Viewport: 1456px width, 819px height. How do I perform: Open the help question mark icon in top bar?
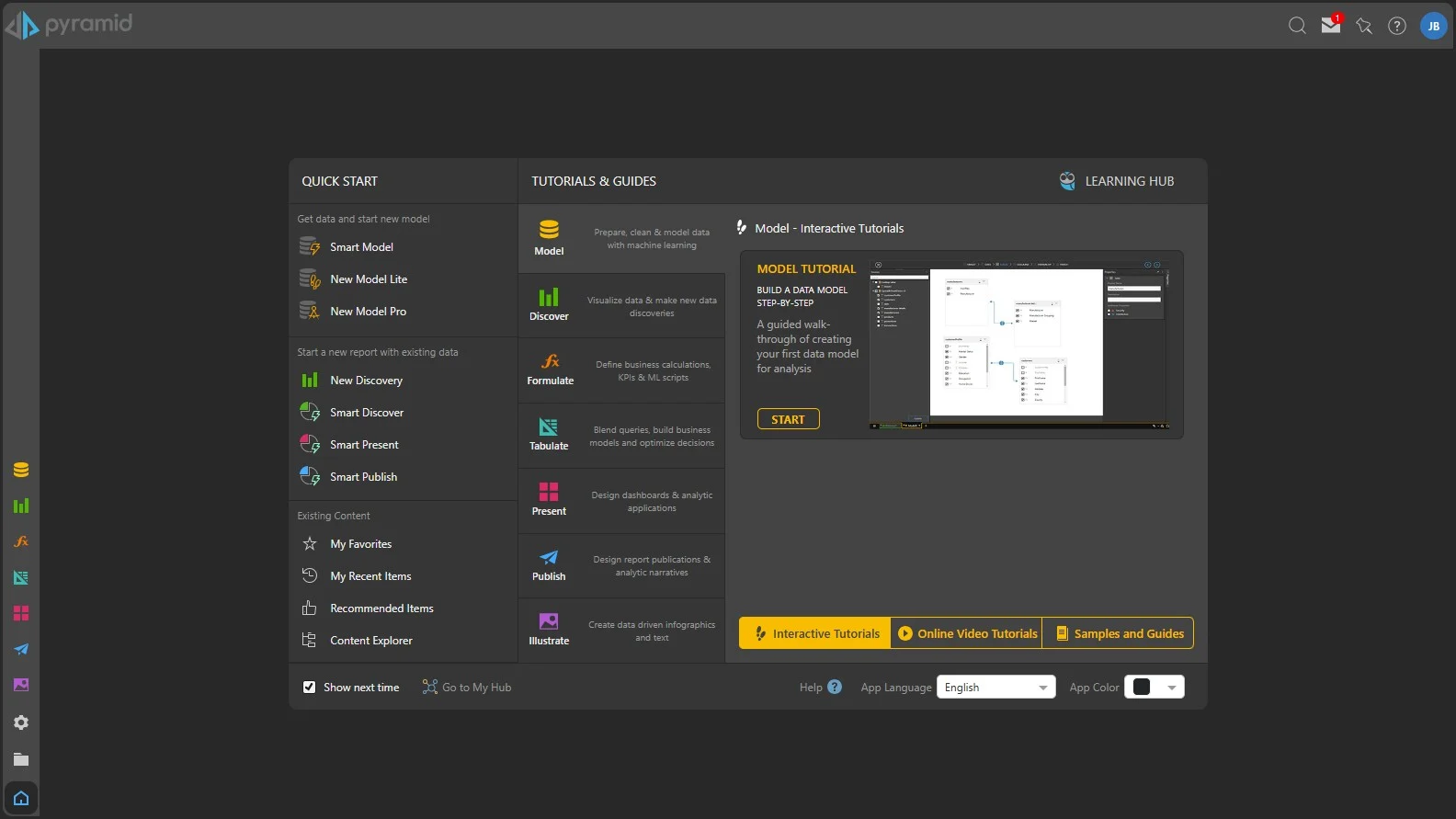(1397, 26)
